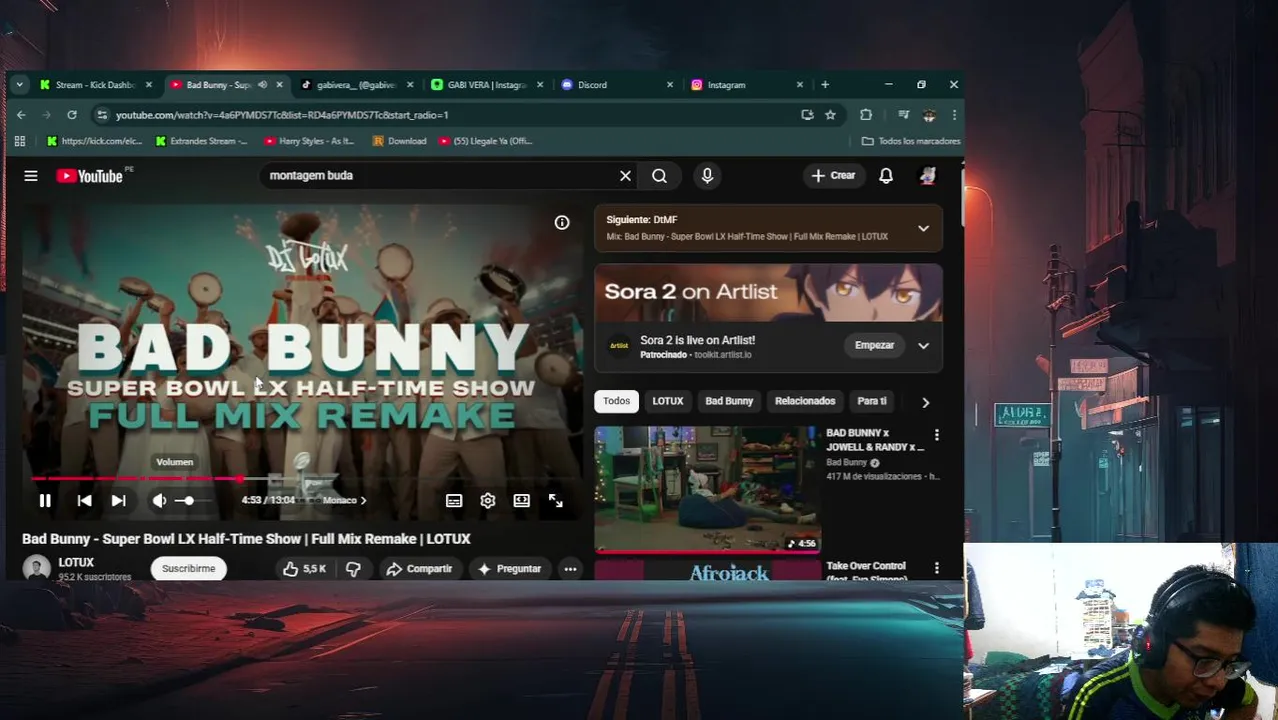Viewport: 1278px width, 720px height.
Task: Skip to the next video
Action: 118,500
